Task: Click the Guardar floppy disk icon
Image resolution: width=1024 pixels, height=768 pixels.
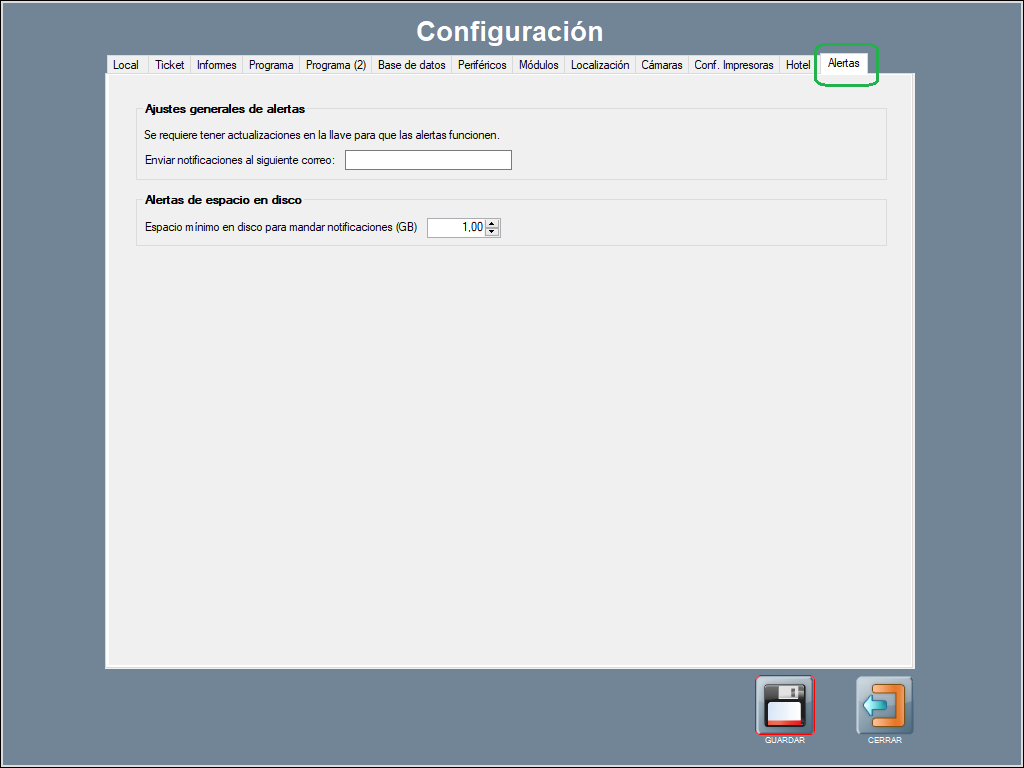Action: [785, 705]
